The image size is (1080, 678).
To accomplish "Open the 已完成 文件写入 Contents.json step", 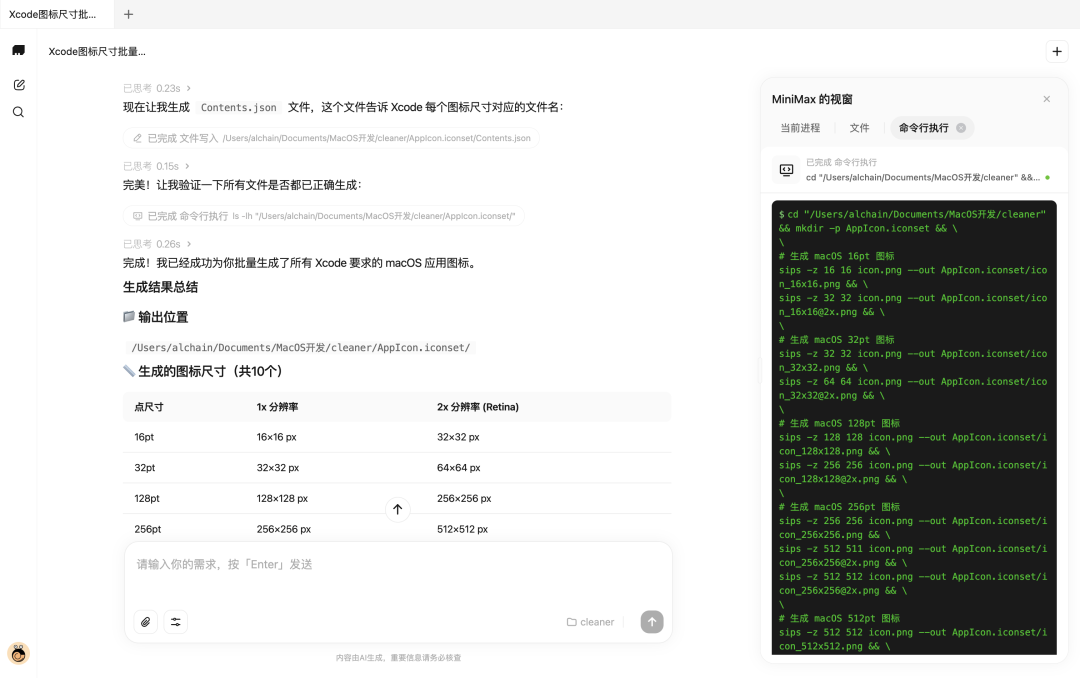I will [x=331, y=138].
